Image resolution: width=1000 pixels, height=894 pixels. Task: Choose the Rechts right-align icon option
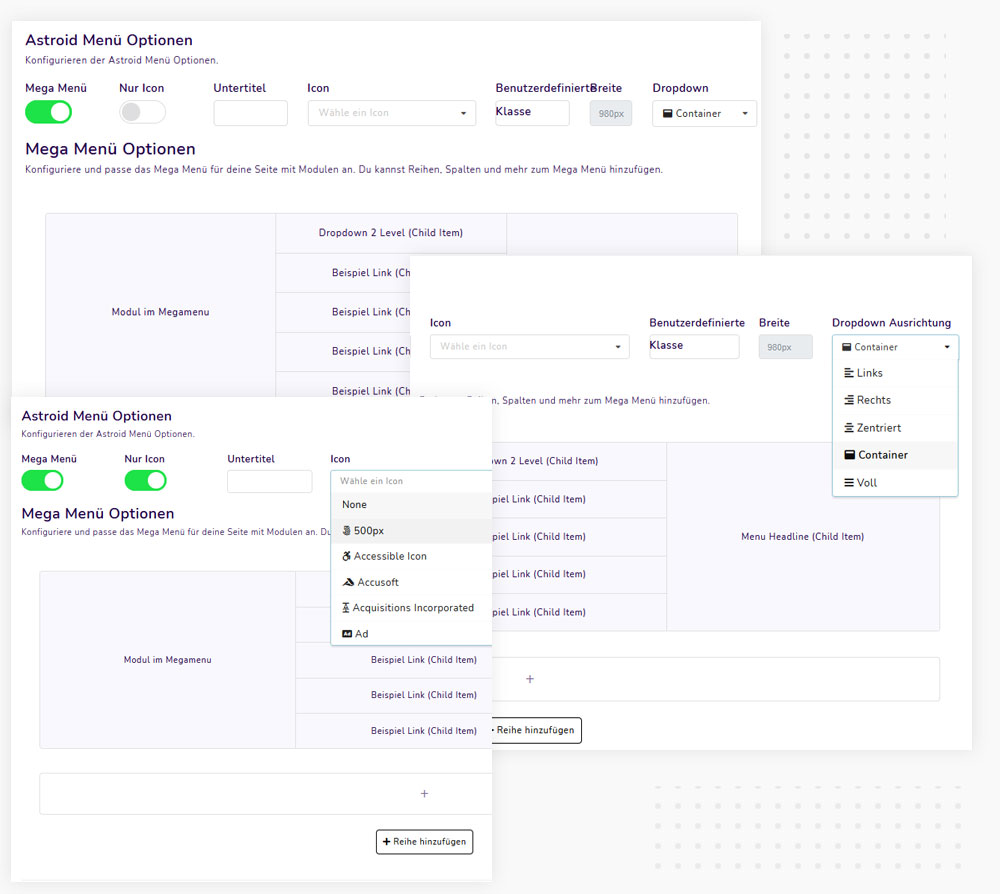pos(873,400)
